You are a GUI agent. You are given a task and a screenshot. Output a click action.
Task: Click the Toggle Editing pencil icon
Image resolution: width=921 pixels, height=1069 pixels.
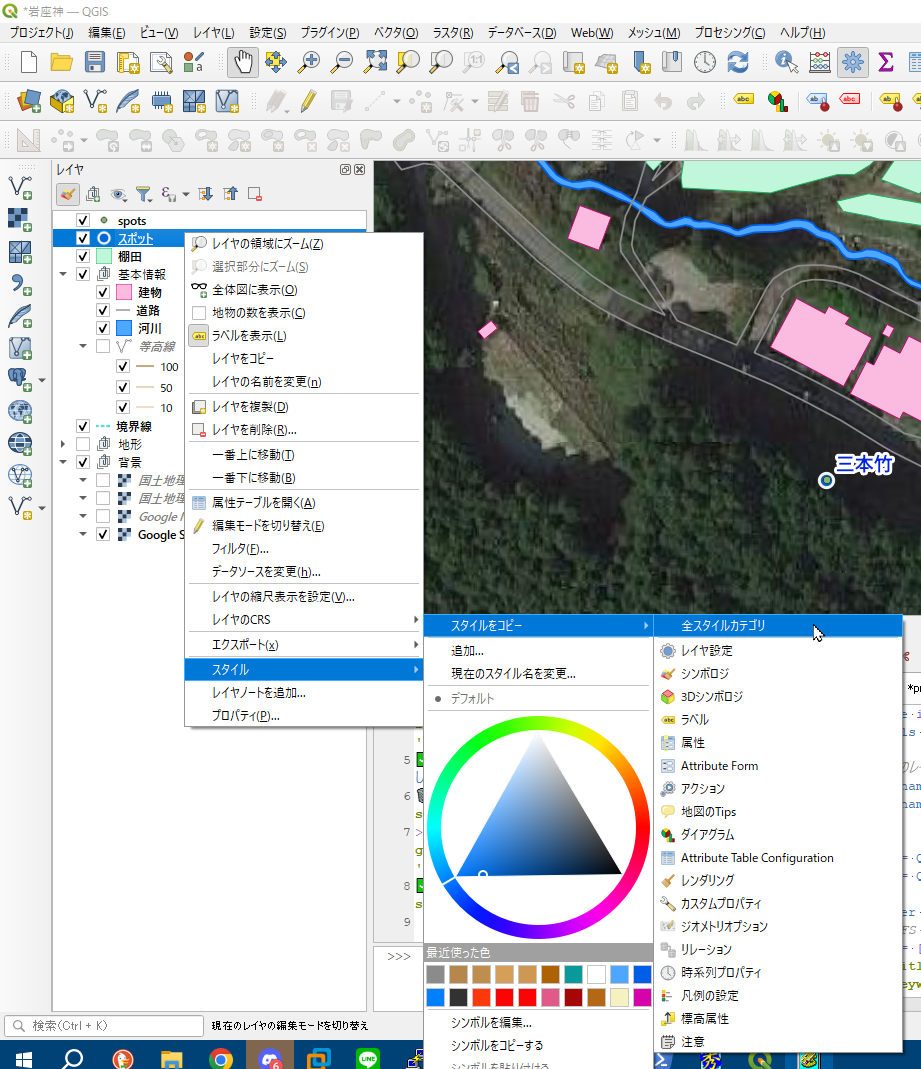(x=309, y=102)
